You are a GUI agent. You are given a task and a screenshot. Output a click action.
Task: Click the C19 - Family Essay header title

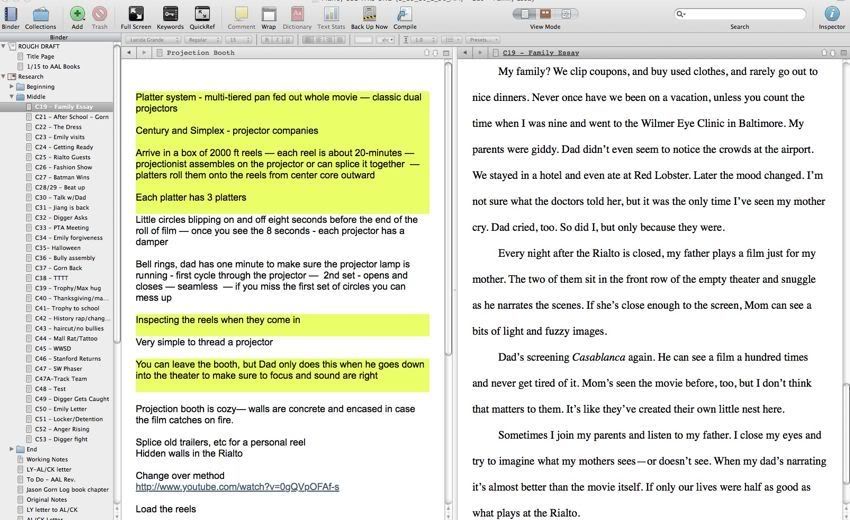[540, 53]
